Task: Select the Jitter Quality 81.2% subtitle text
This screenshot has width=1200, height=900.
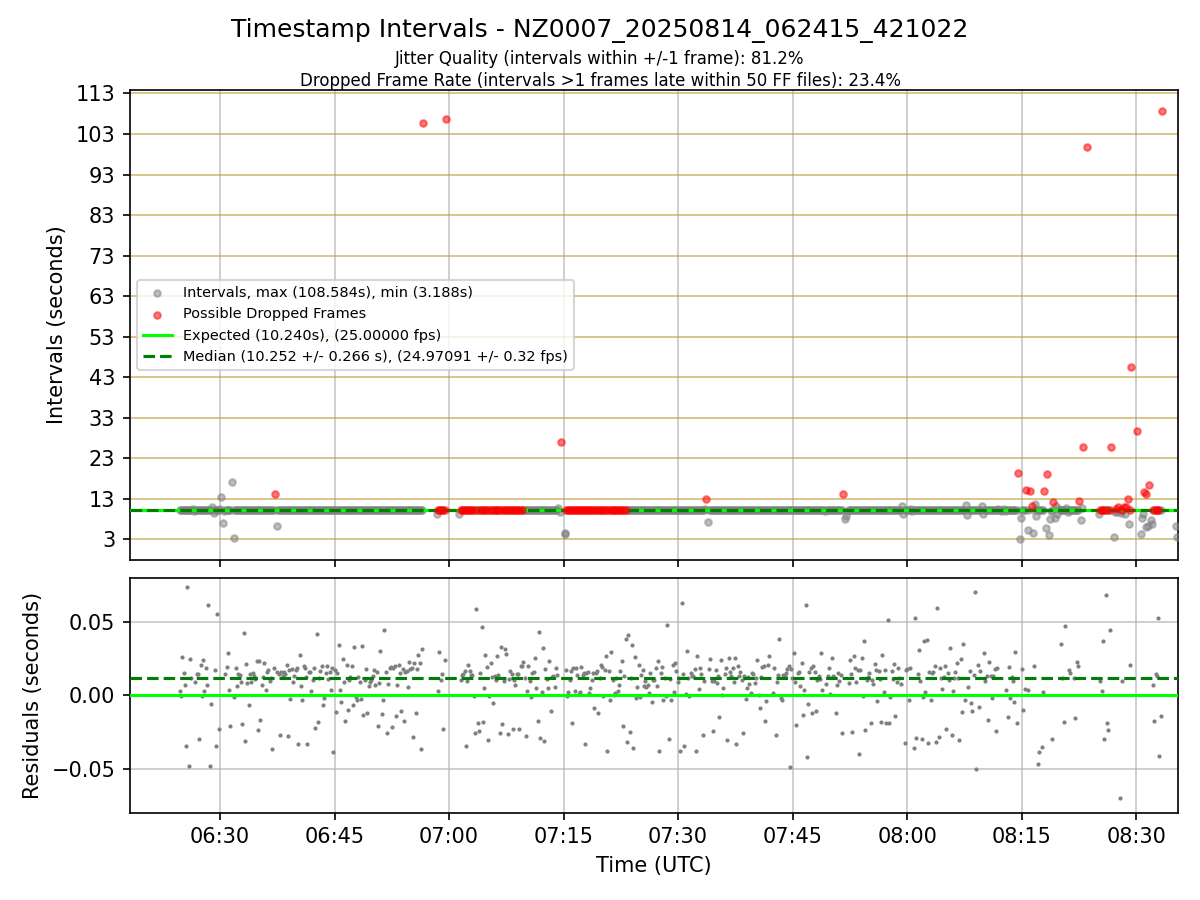Action: (599, 58)
